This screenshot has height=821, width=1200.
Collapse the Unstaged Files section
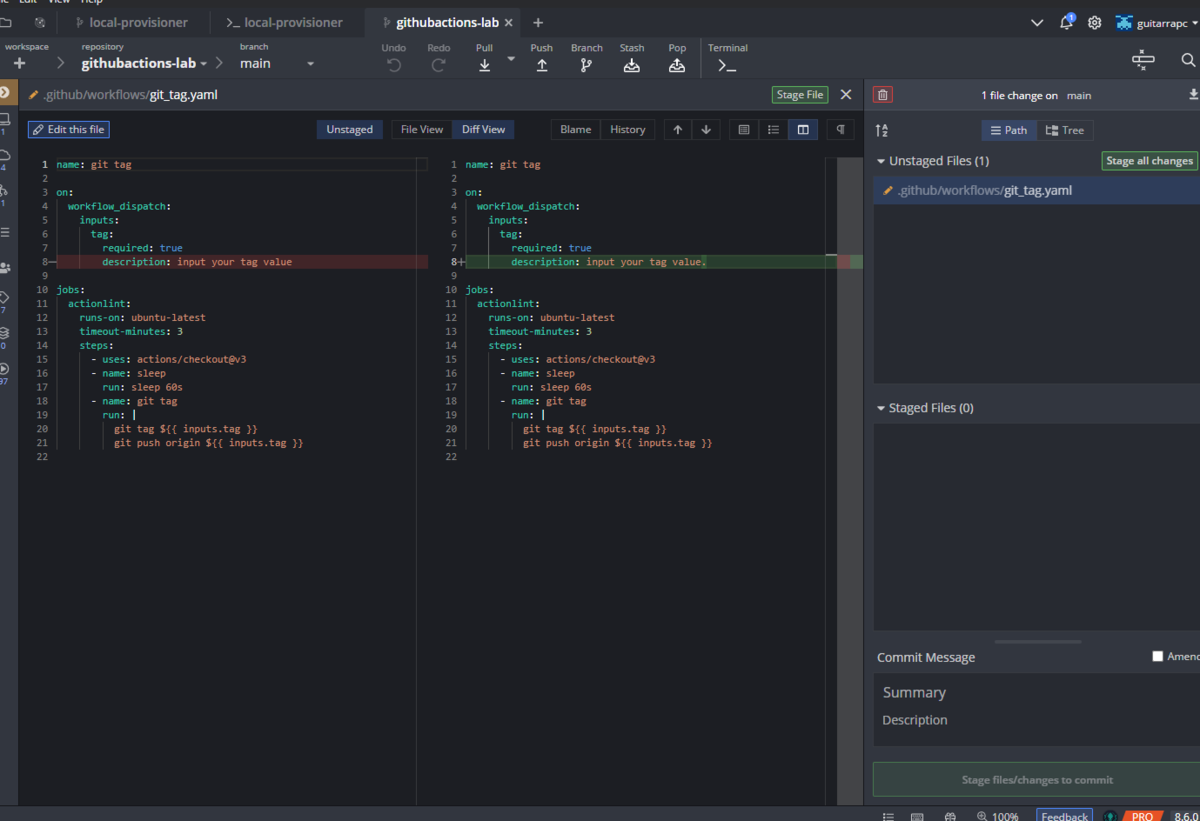click(x=881, y=161)
